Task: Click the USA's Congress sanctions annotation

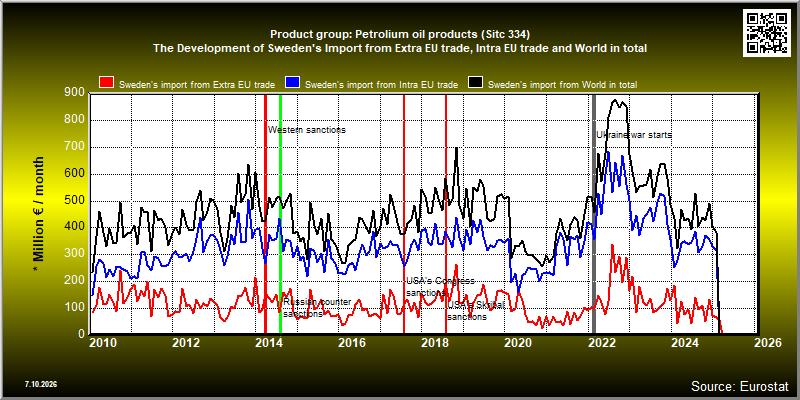Action: [x=440, y=287]
